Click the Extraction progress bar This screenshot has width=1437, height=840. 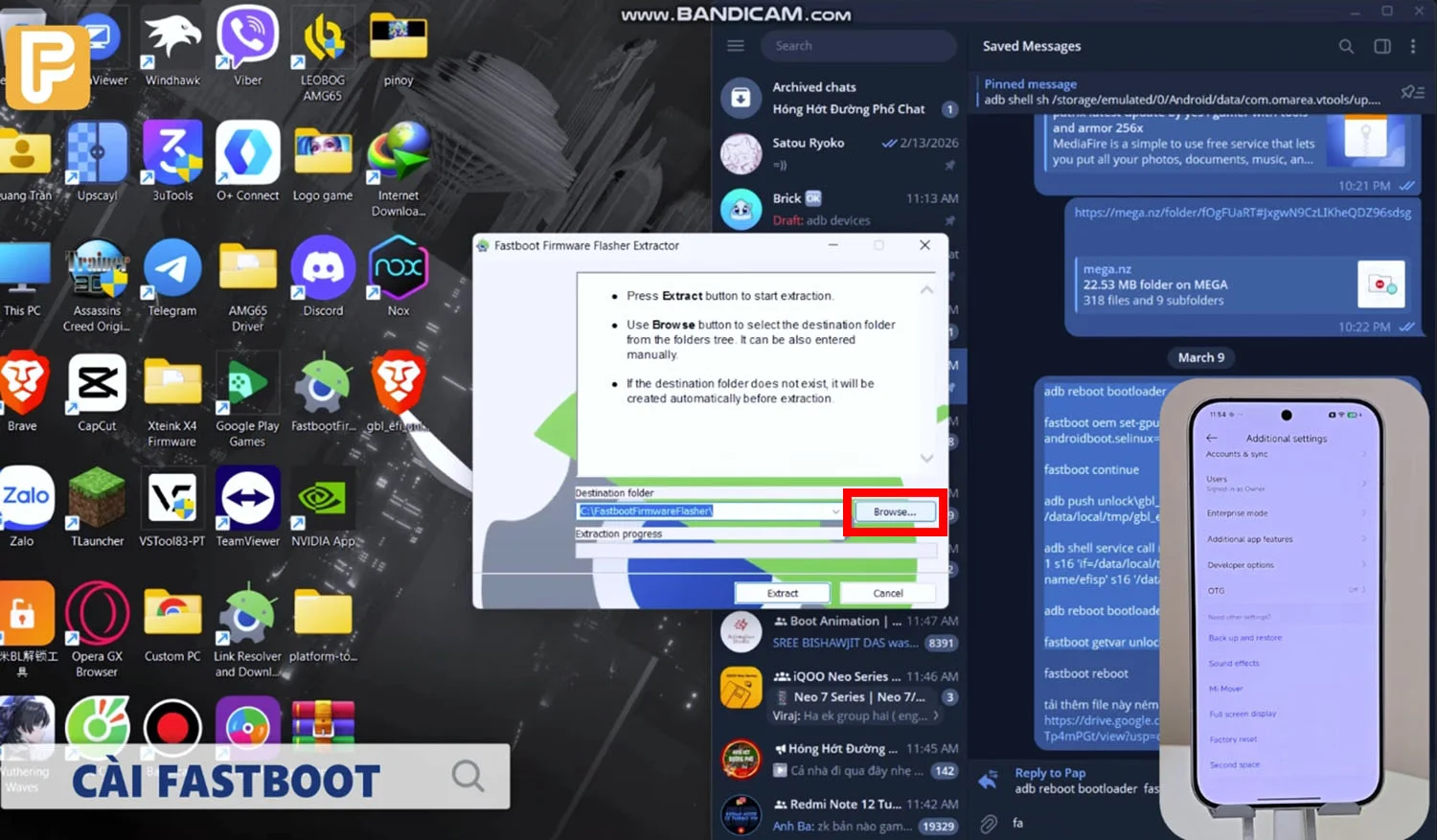click(757, 550)
